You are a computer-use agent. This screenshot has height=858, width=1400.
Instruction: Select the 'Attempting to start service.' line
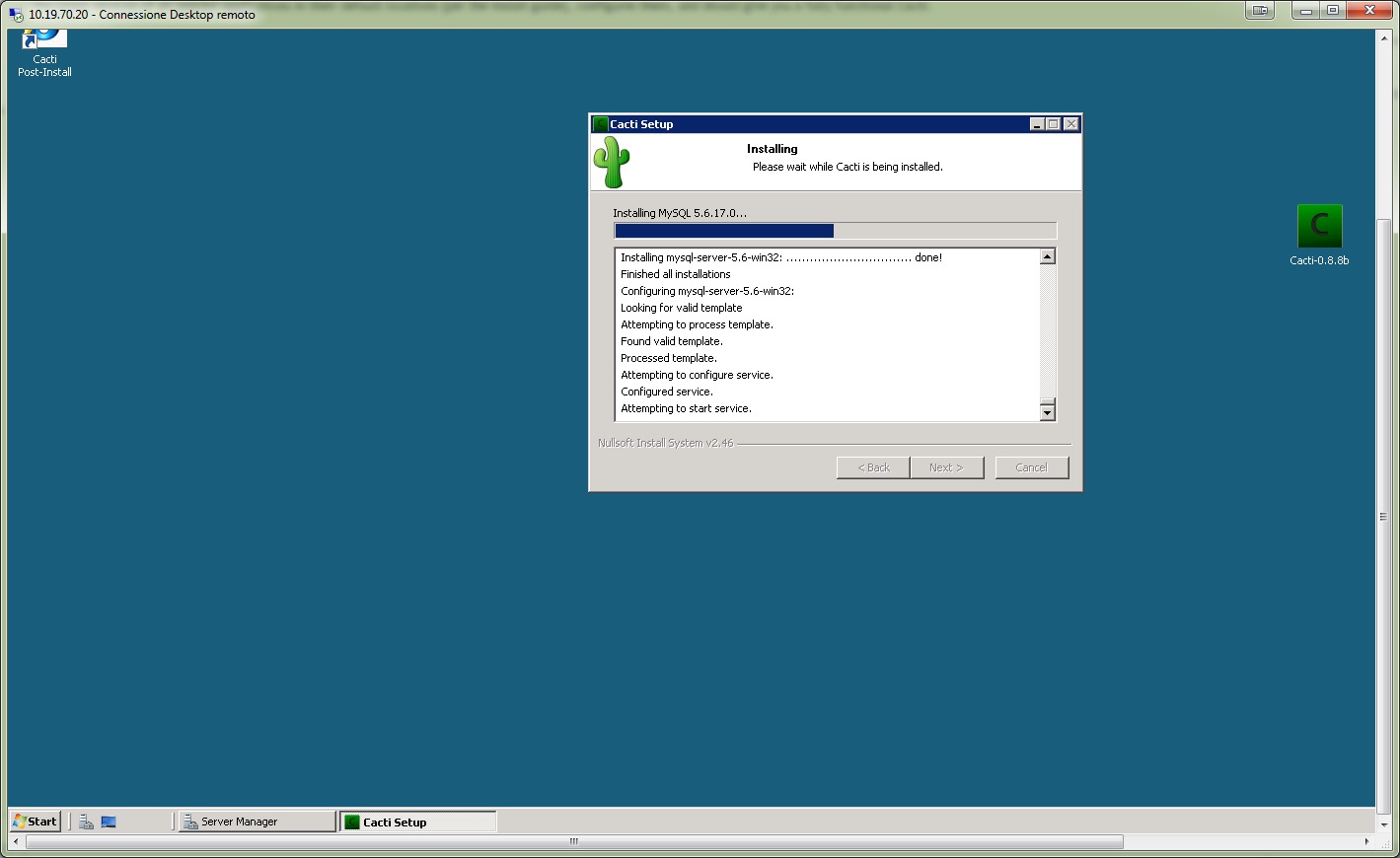(686, 408)
